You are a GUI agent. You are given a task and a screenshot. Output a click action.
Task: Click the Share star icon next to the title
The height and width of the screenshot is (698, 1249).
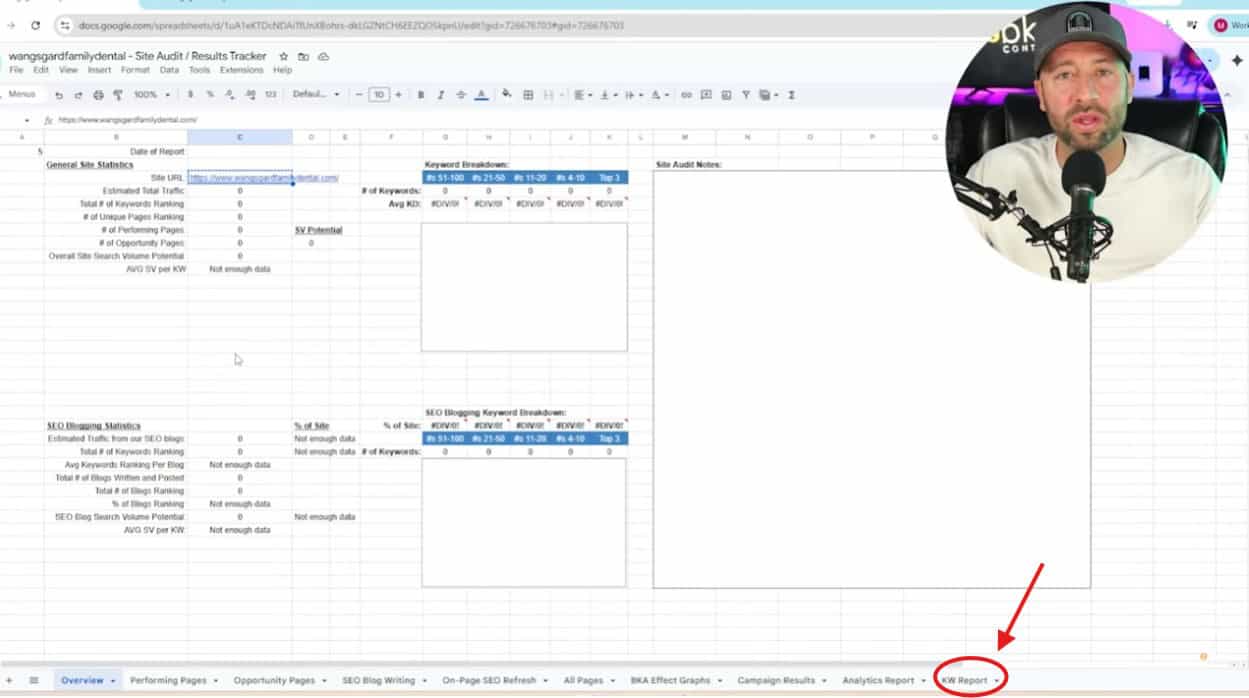click(x=283, y=57)
